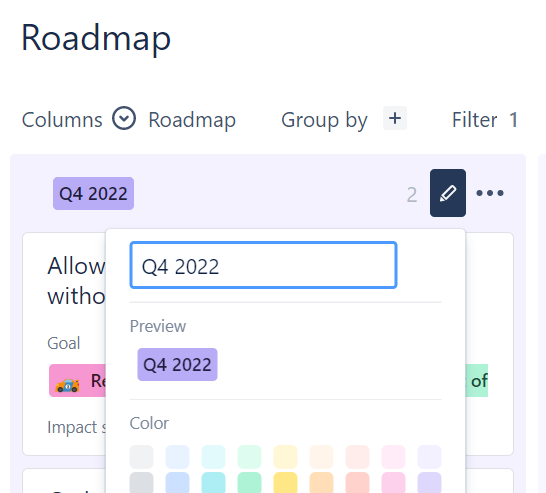
Task: Click the Q4 2022 column header label
Action: tap(93, 194)
